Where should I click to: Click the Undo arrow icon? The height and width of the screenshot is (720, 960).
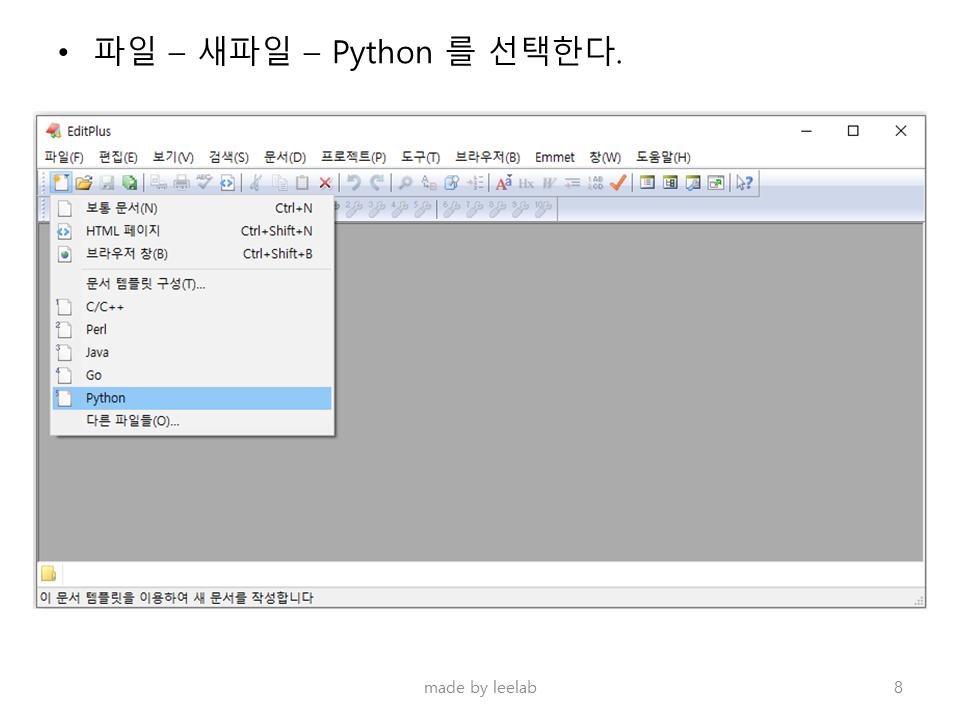(x=354, y=182)
